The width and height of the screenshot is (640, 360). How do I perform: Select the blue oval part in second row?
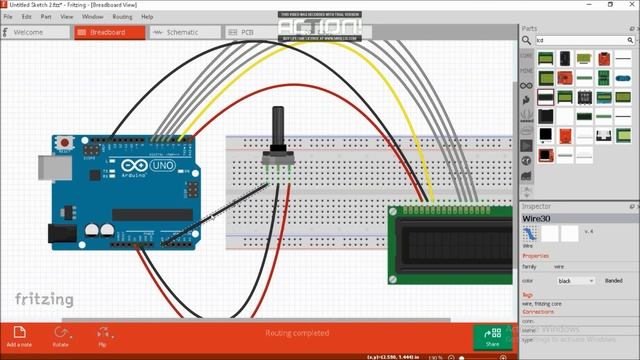click(623, 78)
